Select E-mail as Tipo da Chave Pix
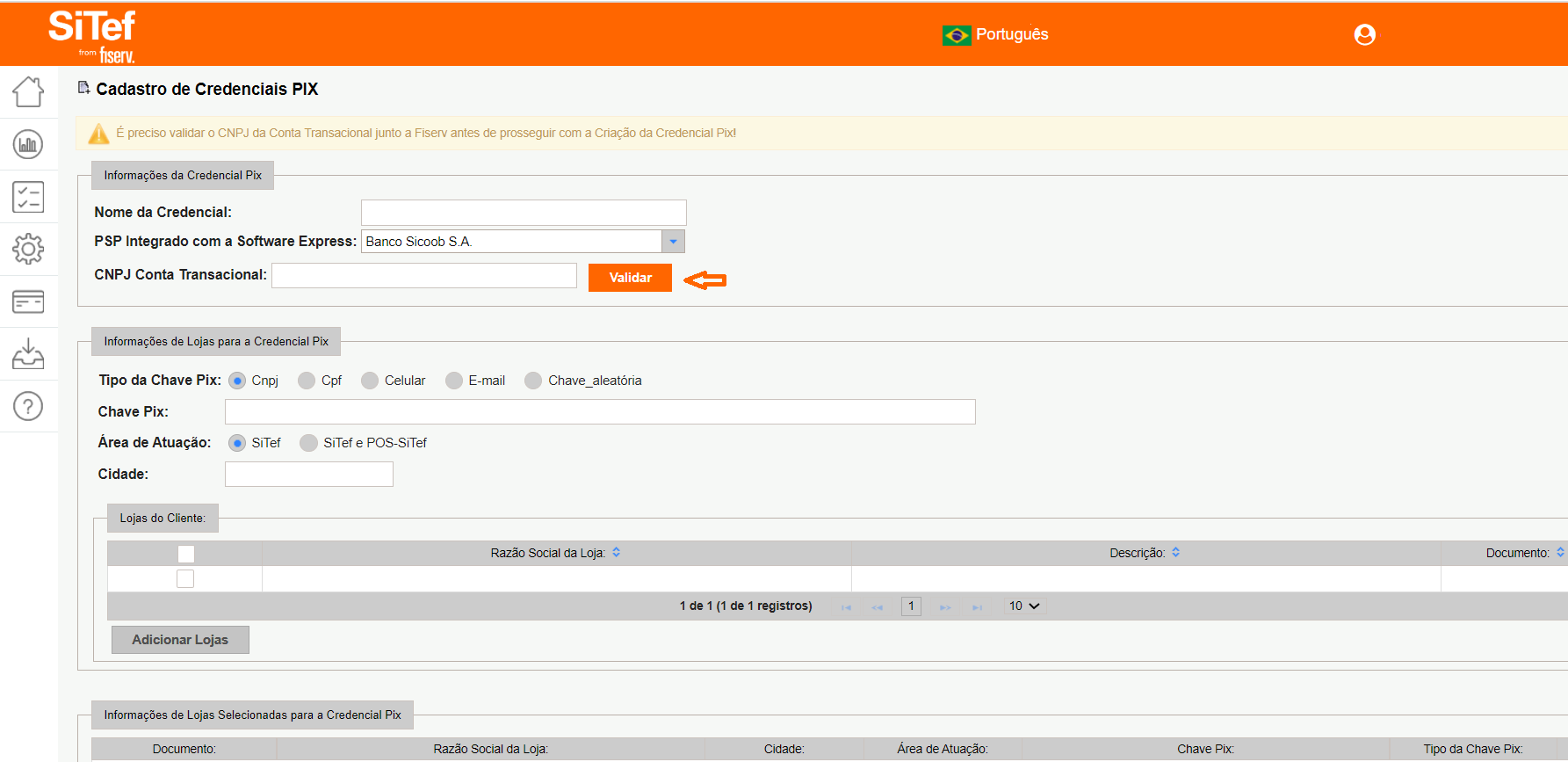This screenshot has width=1568, height=762. coord(454,381)
